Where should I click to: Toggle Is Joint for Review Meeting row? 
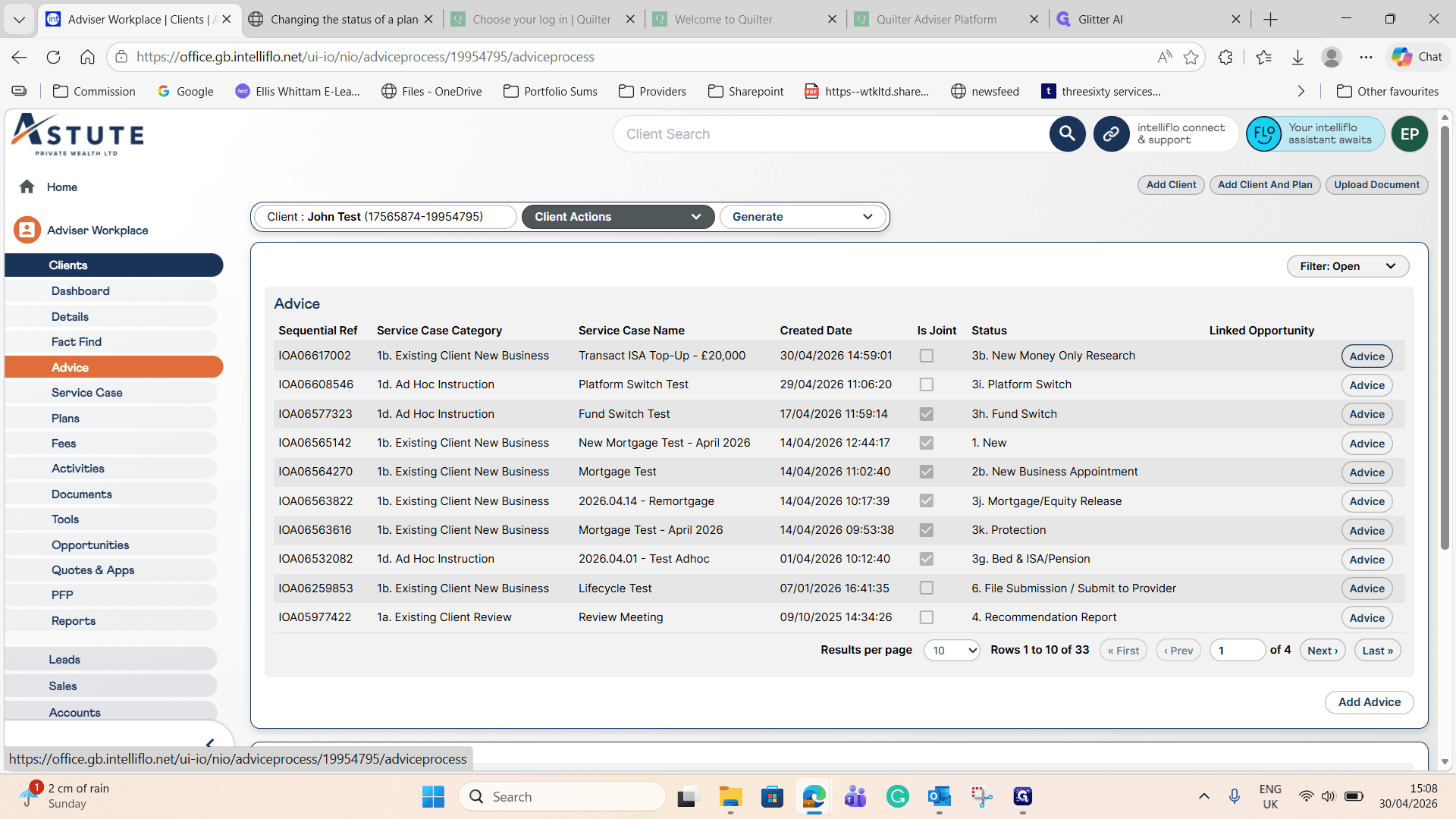[x=926, y=617]
